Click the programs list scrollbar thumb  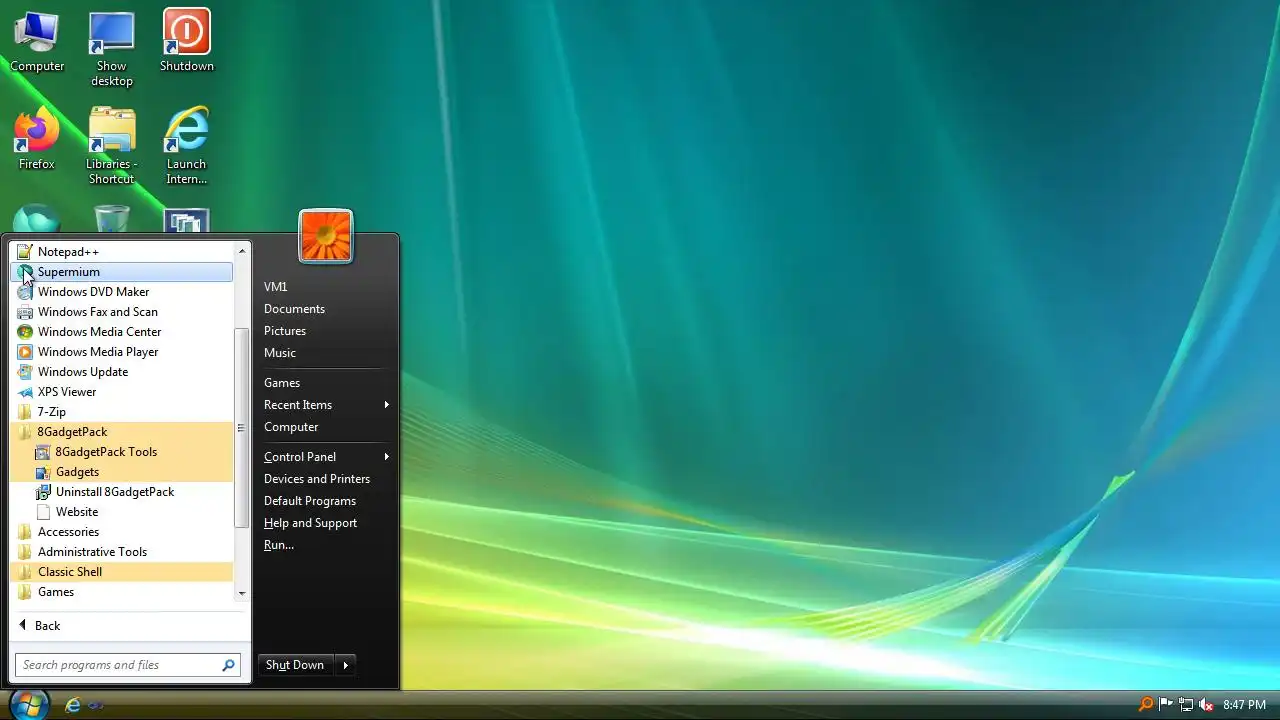[x=241, y=428]
